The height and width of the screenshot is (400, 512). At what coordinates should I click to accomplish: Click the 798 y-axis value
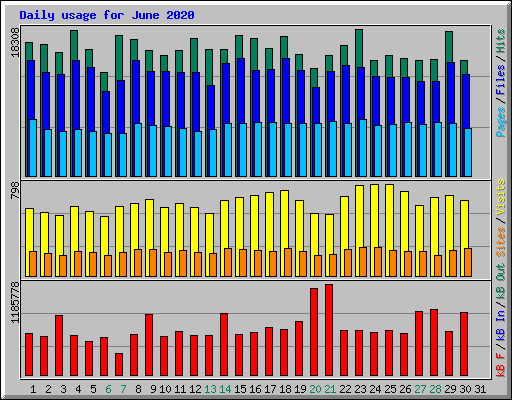(16, 191)
